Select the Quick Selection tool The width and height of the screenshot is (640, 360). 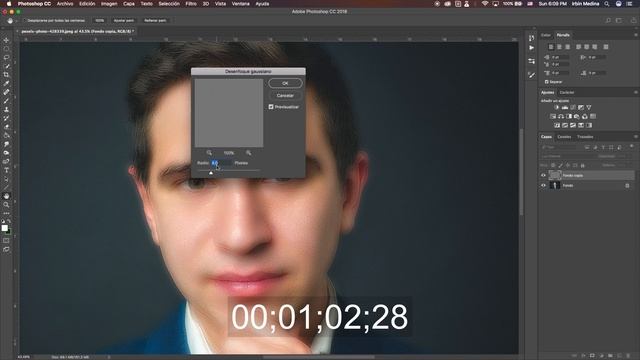pos(6,66)
